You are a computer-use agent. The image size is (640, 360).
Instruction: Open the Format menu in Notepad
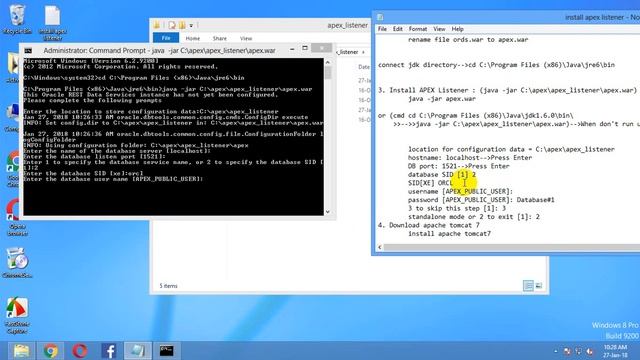pyautogui.click(x=418, y=29)
